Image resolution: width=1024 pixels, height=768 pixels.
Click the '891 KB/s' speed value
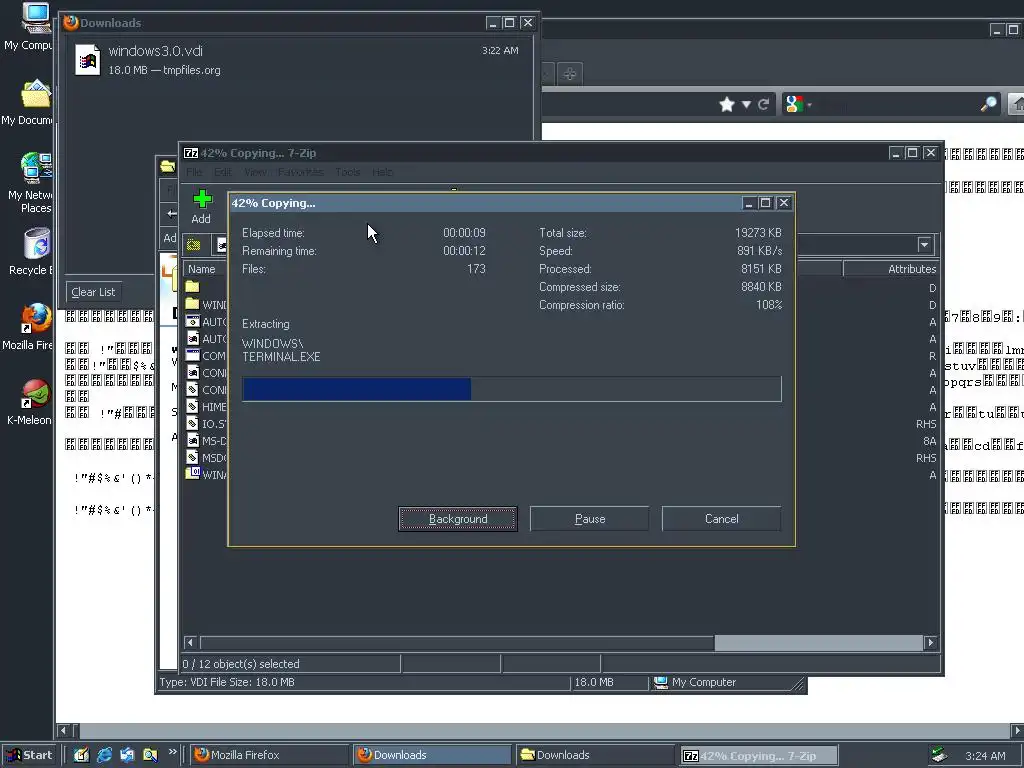[760, 251]
